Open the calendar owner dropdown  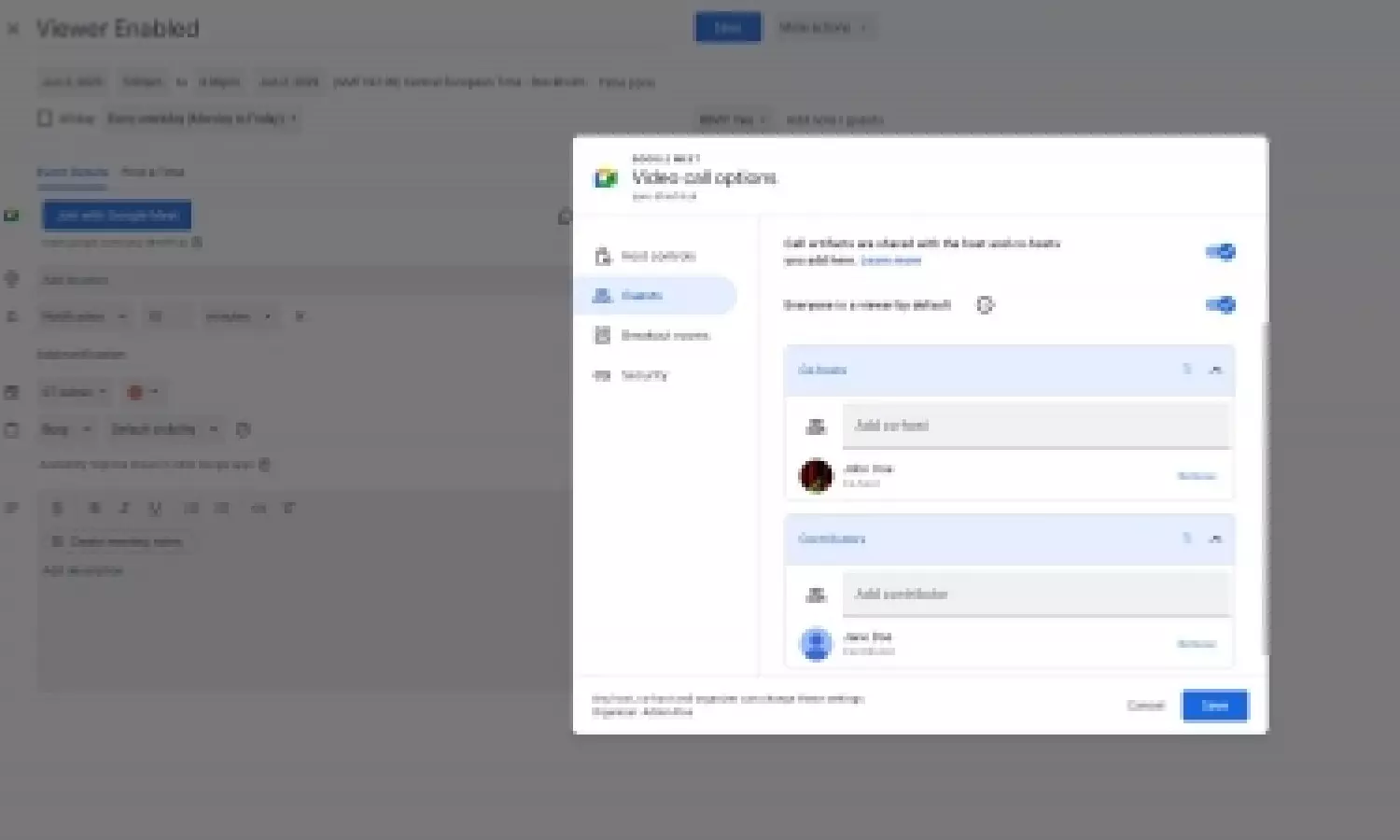(x=74, y=392)
